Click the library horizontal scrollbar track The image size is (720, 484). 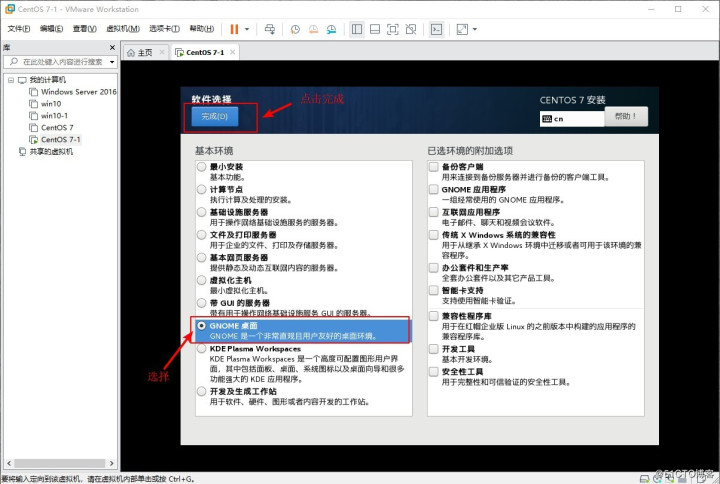(x=61, y=463)
